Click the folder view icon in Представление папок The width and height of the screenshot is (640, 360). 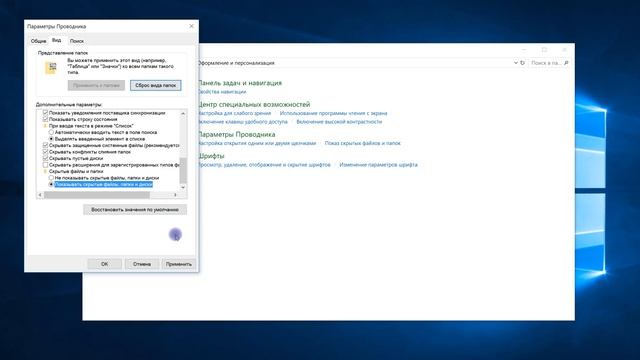click(51, 68)
